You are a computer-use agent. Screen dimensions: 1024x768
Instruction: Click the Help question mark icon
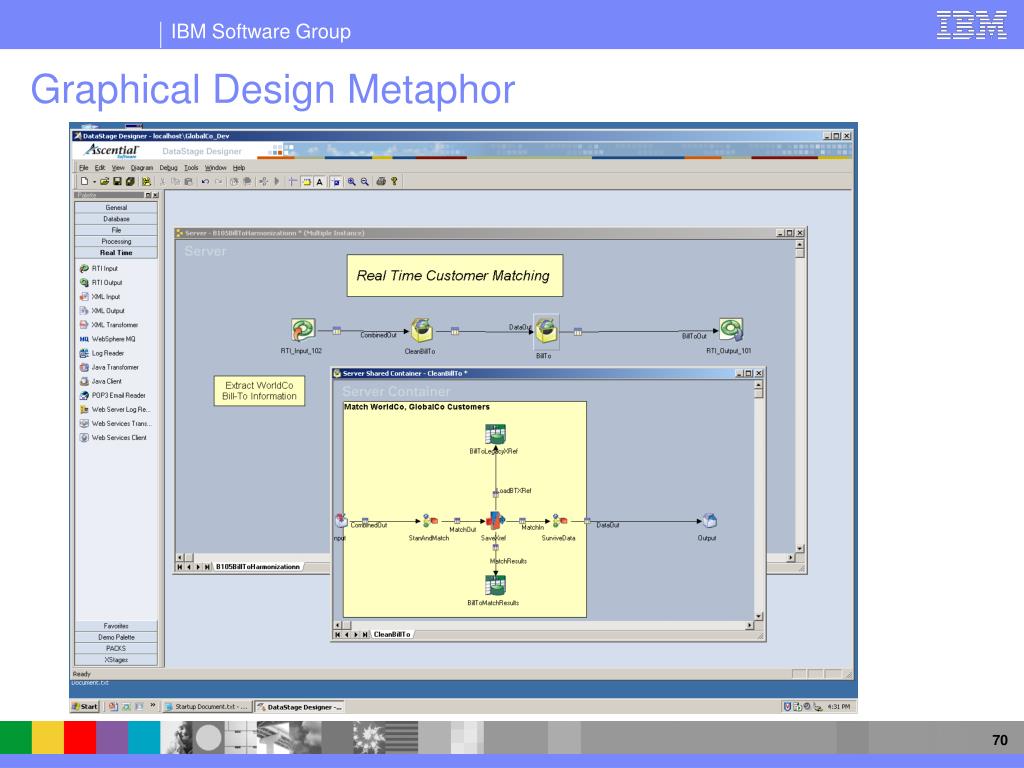(x=394, y=182)
